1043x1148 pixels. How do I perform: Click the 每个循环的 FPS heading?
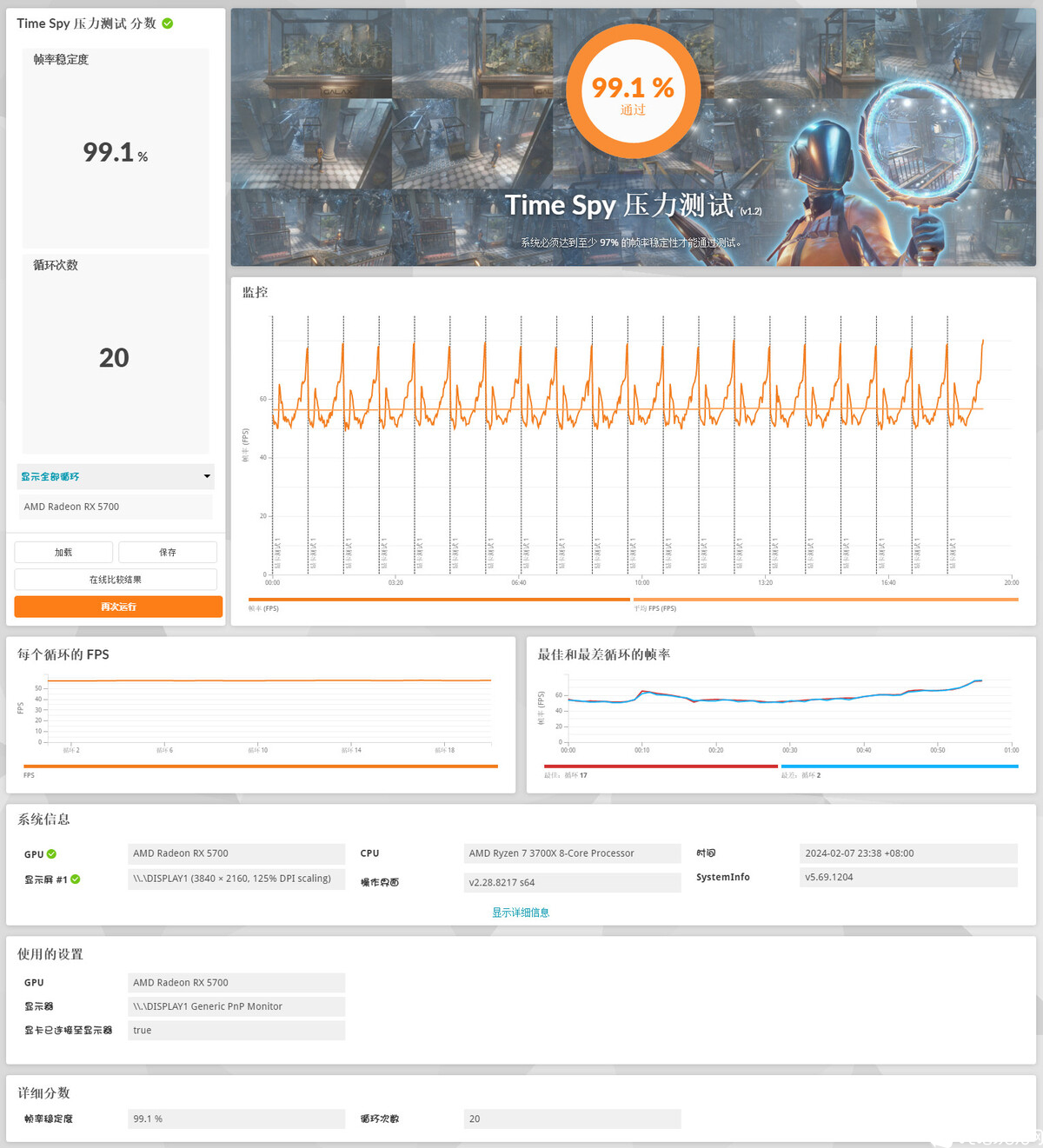[x=63, y=654]
